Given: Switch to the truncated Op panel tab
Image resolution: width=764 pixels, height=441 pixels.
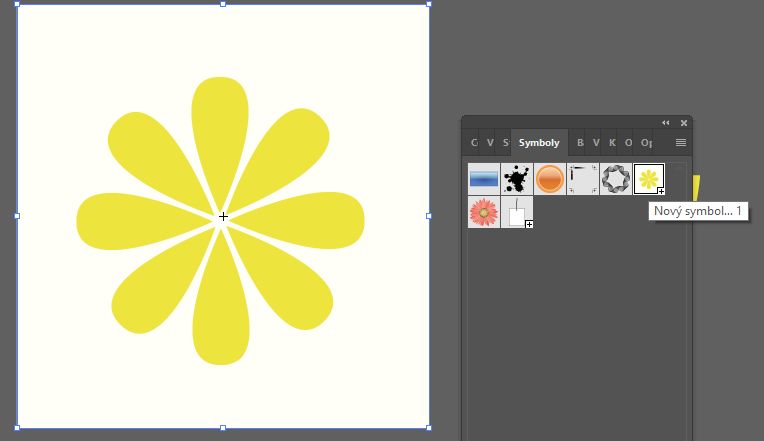Looking at the screenshot, I should (x=646, y=143).
